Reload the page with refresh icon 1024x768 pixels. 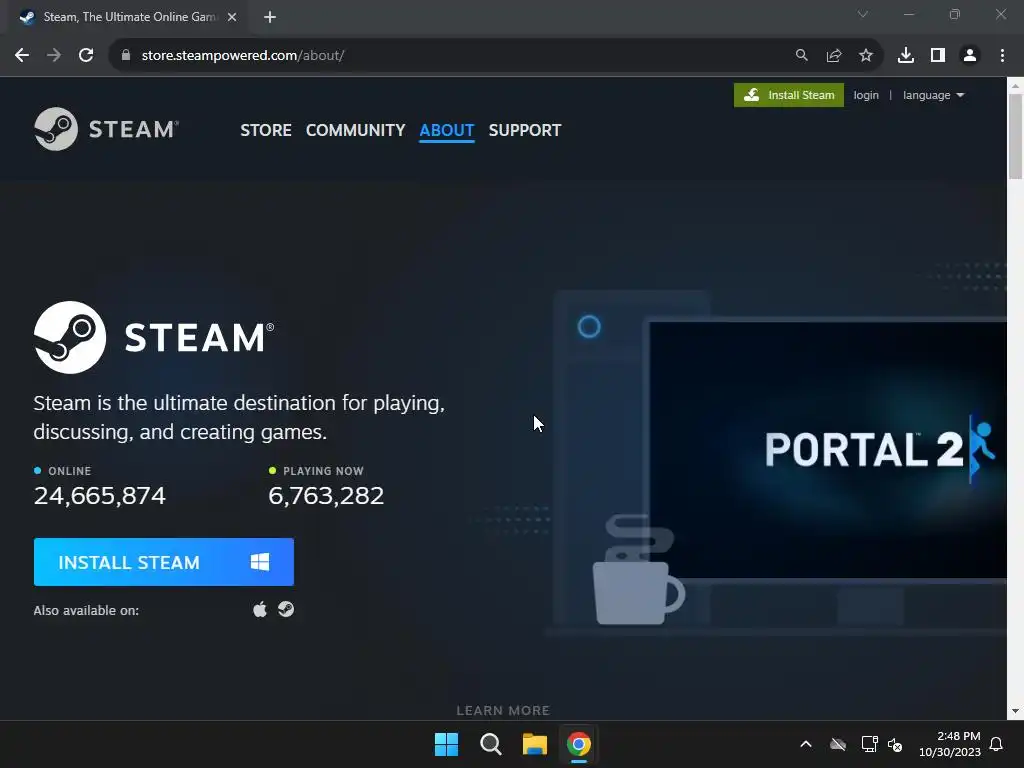(86, 56)
